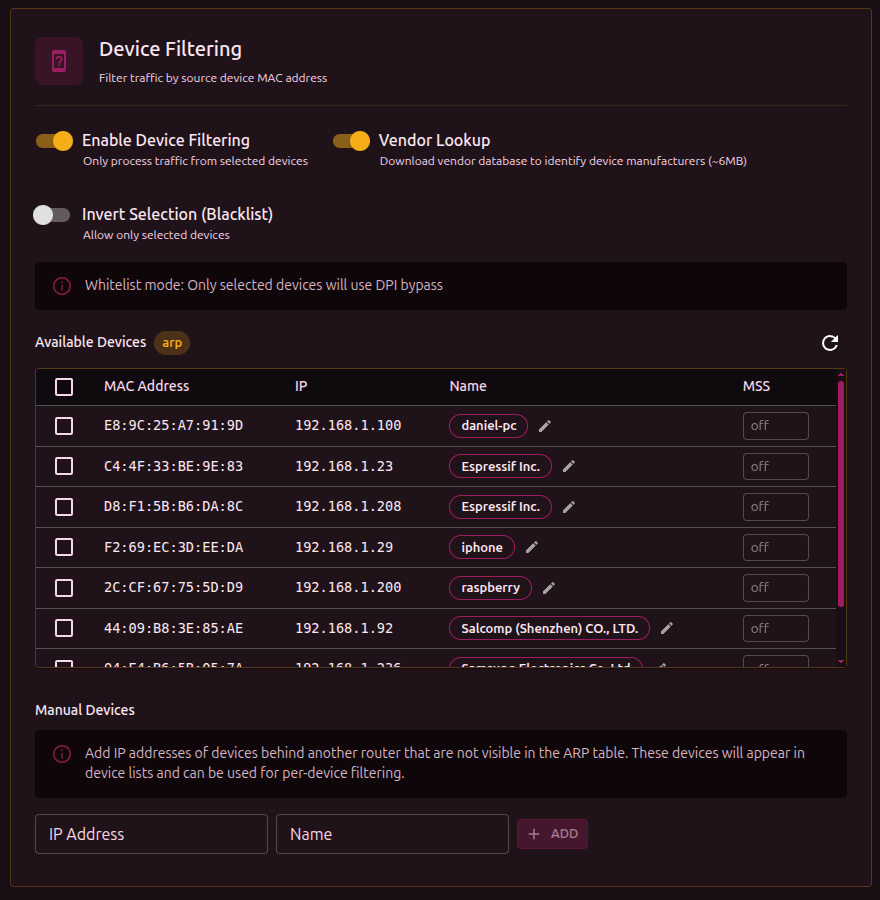The image size is (880, 900).
Task: Click the manual device Name field
Action: pos(392,834)
